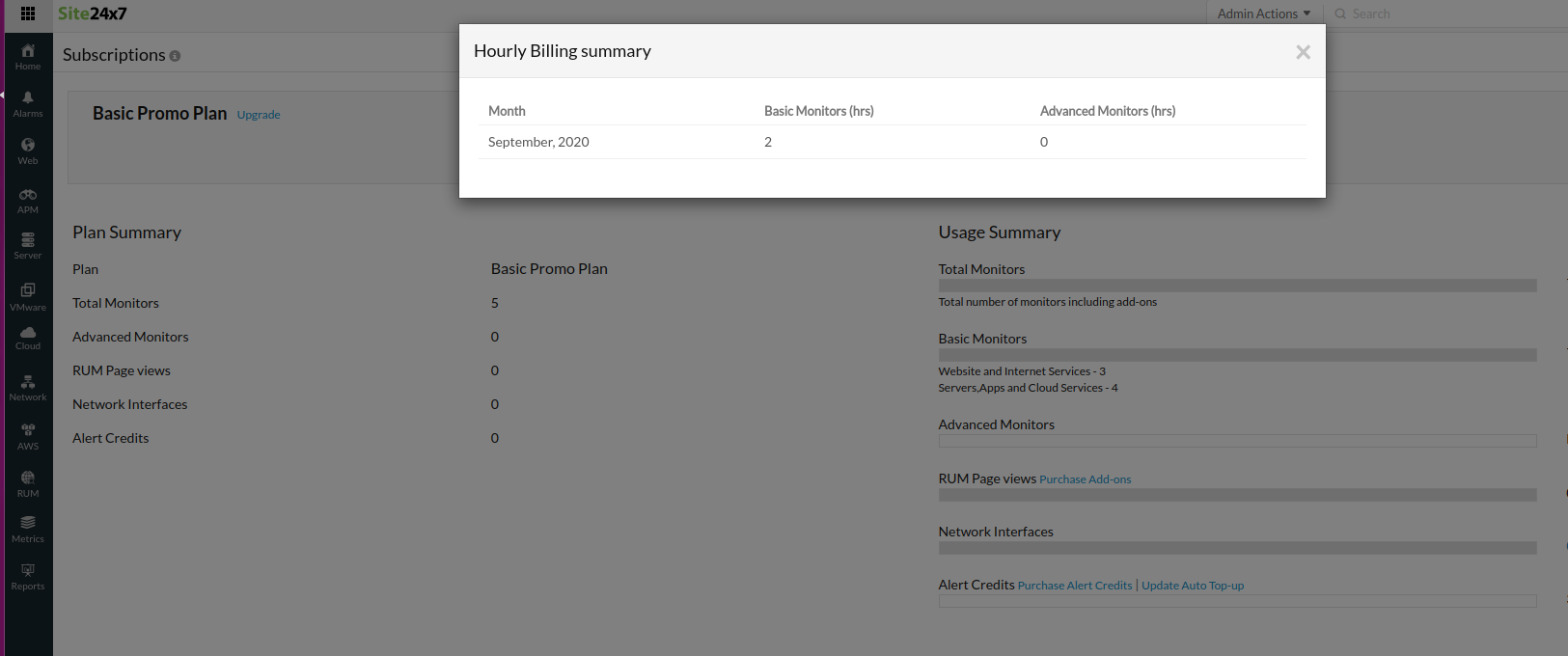Open the app launcher grid icon

(x=28, y=14)
